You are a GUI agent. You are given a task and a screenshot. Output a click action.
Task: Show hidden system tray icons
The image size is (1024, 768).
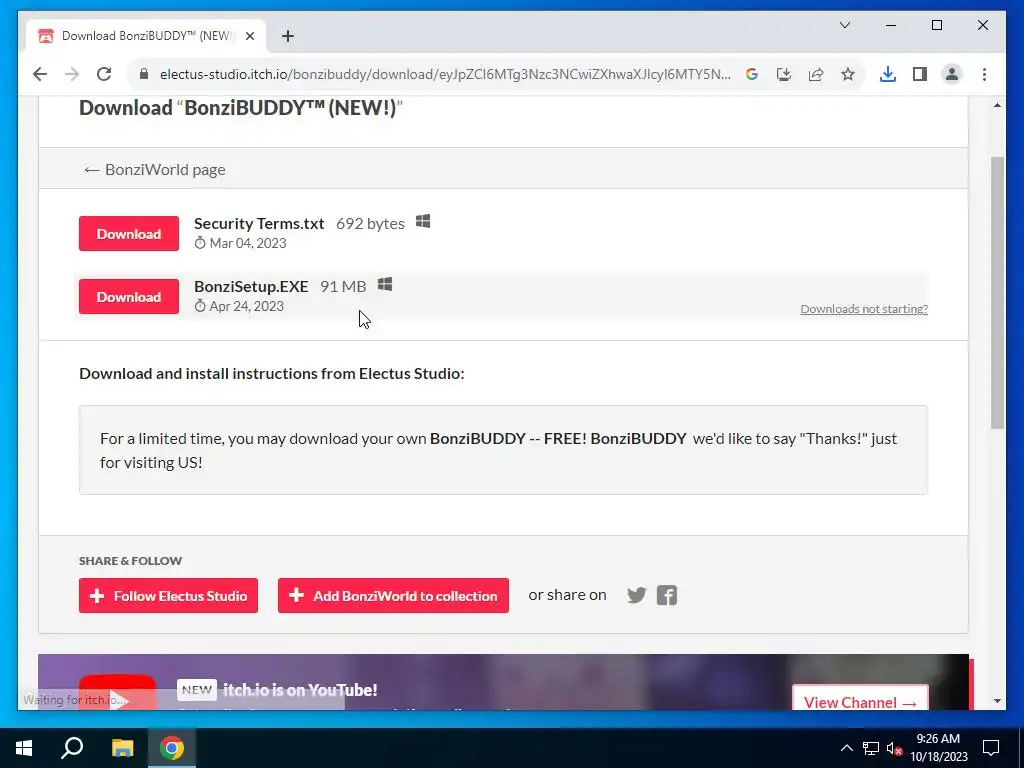846,748
